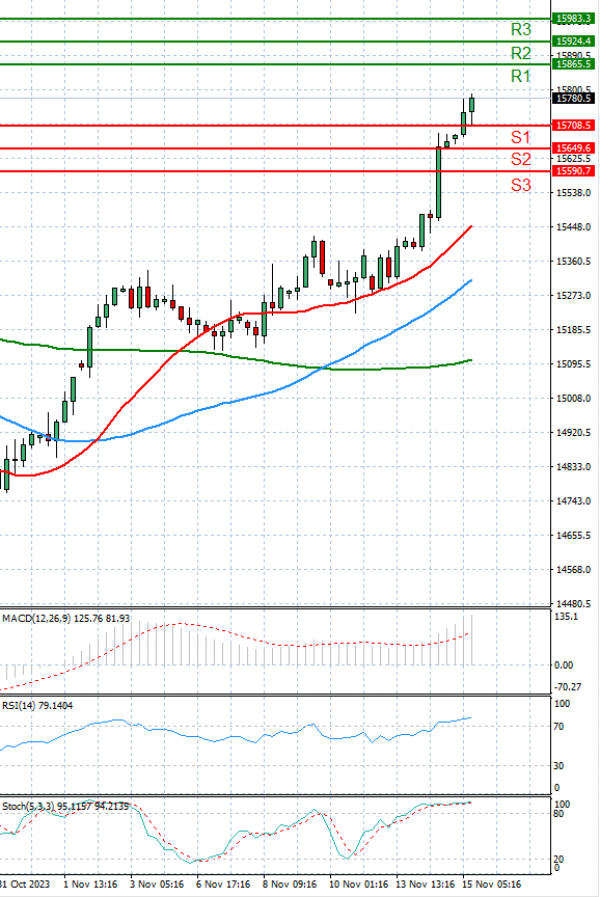Click the 13 Nov 13:16 time label
The height and width of the screenshot is (897, 600).
[425, 884]
